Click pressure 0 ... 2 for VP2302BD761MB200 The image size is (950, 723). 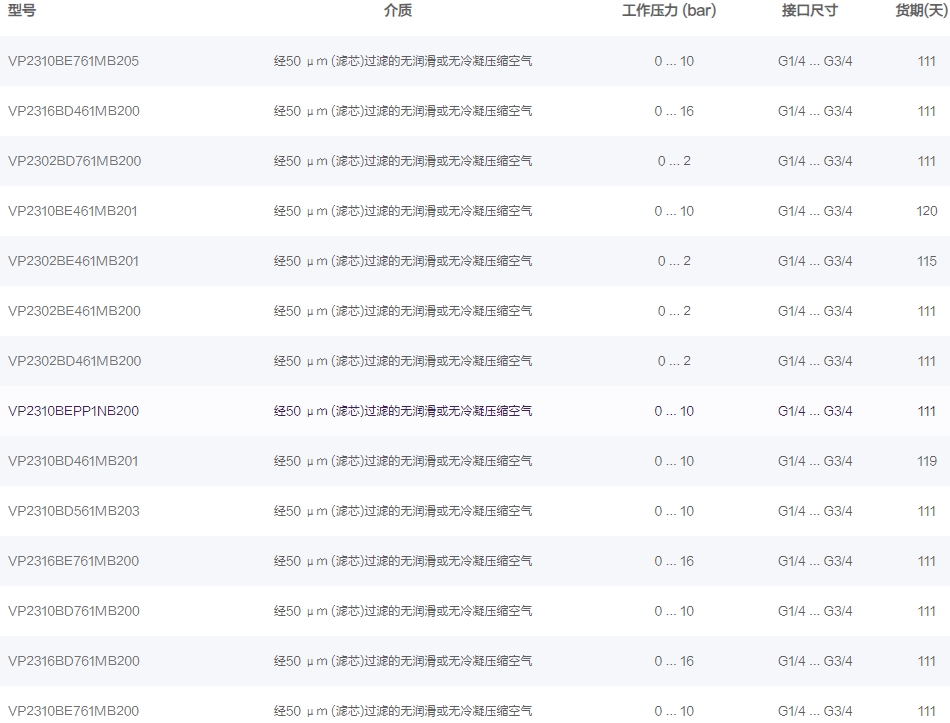tap(674, 161)
